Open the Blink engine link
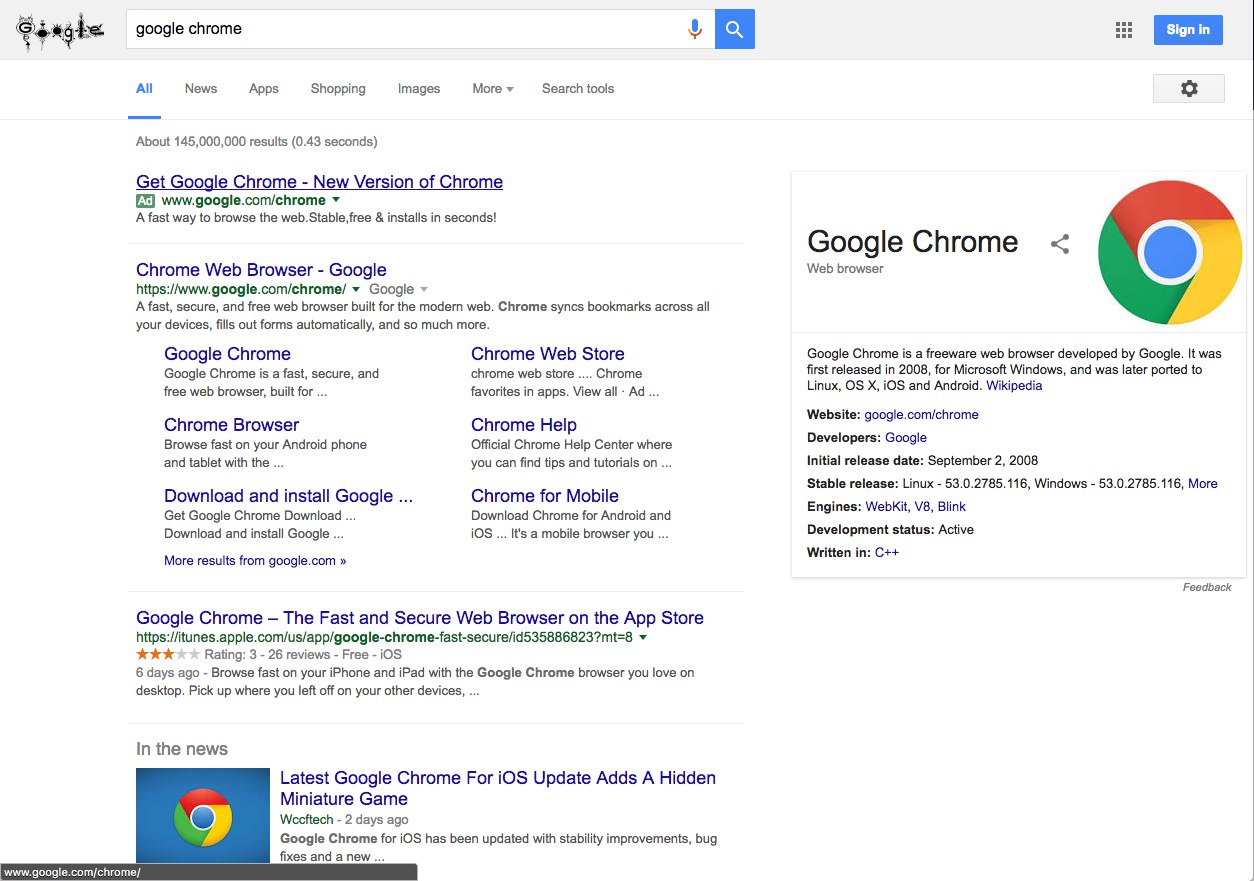This screenshot has width=1254, height=881. [952, 506]
